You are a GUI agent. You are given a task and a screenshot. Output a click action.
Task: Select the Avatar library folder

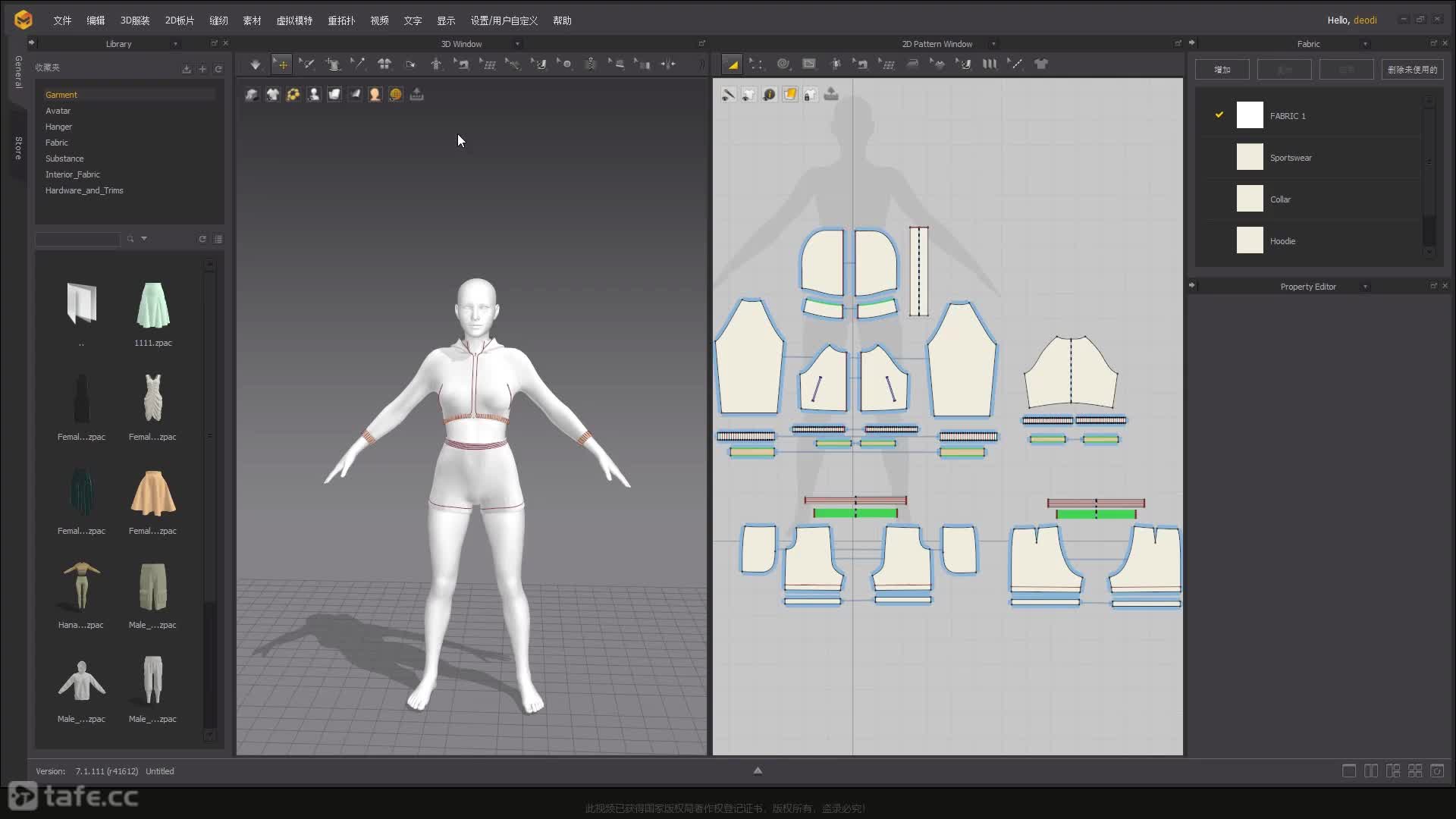[58, 111]
